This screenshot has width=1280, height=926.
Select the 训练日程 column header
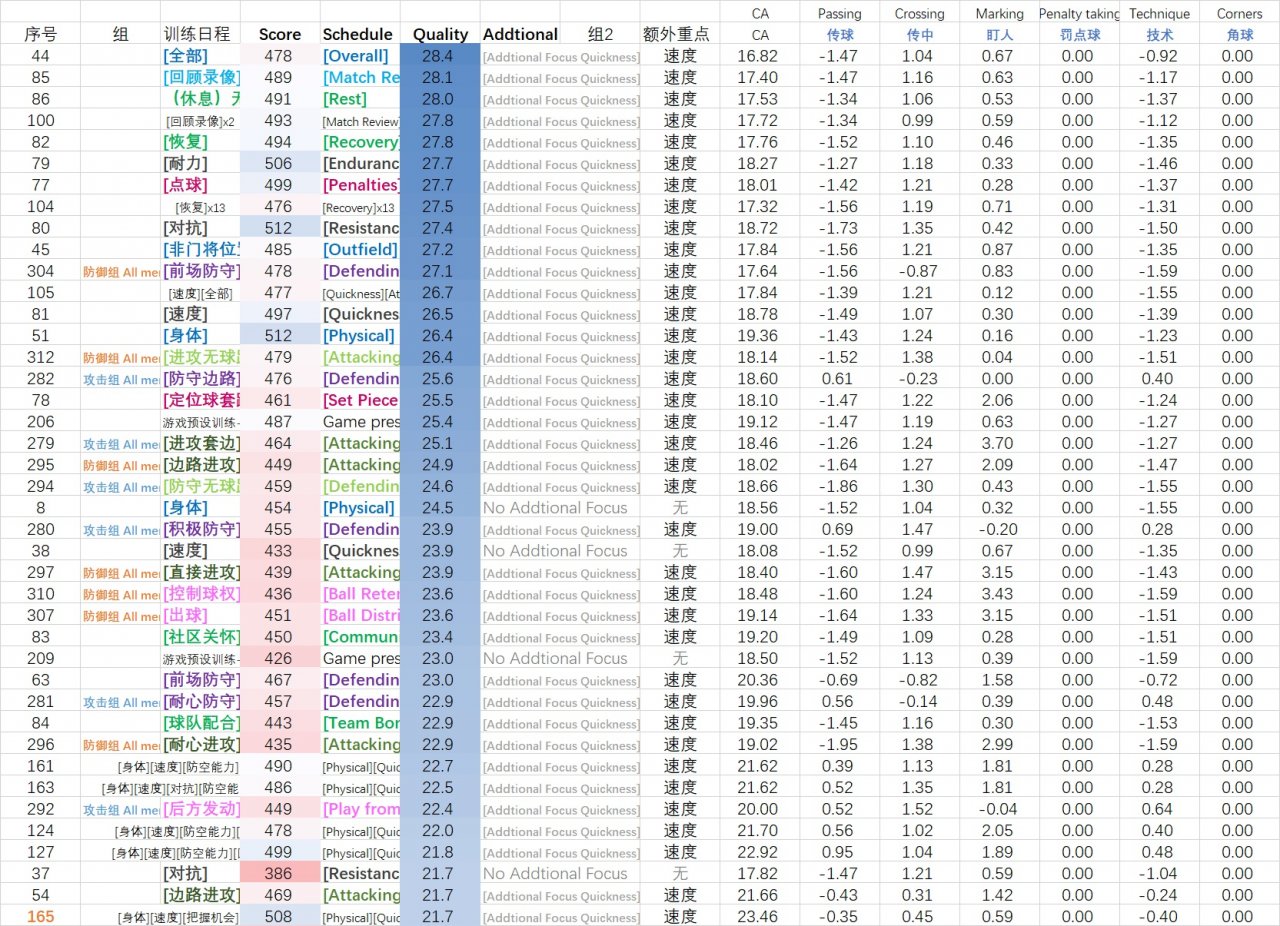(196, 34)
